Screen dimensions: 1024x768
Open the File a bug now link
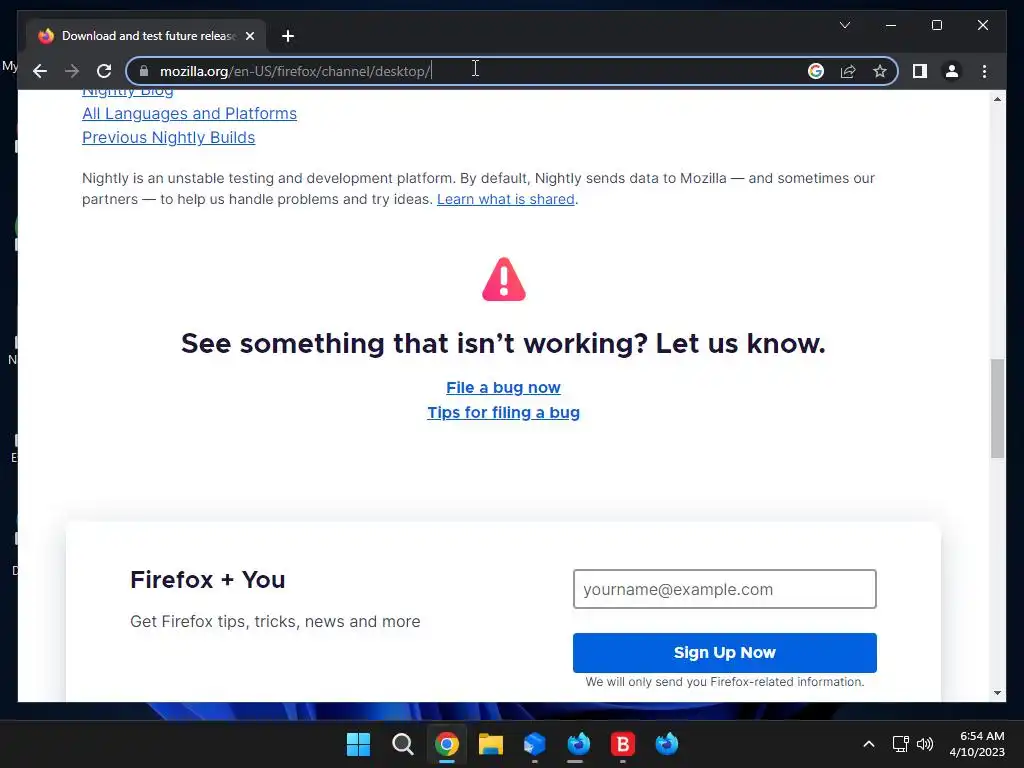click(x=504, y=387)
